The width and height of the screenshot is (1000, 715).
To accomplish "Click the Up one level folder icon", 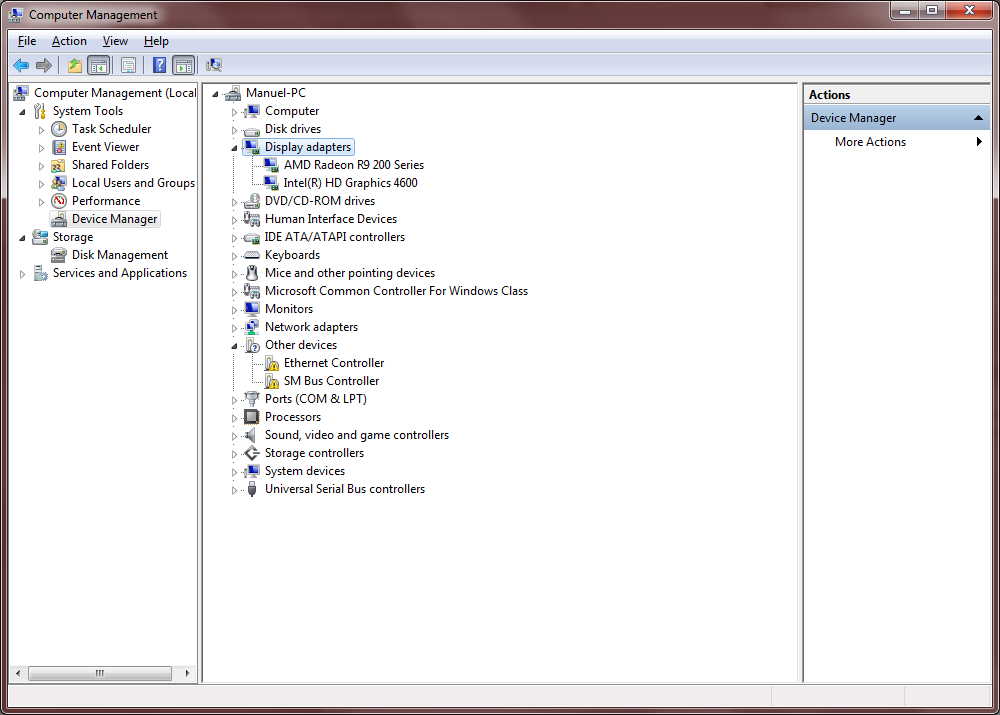I will coord(74,66).
